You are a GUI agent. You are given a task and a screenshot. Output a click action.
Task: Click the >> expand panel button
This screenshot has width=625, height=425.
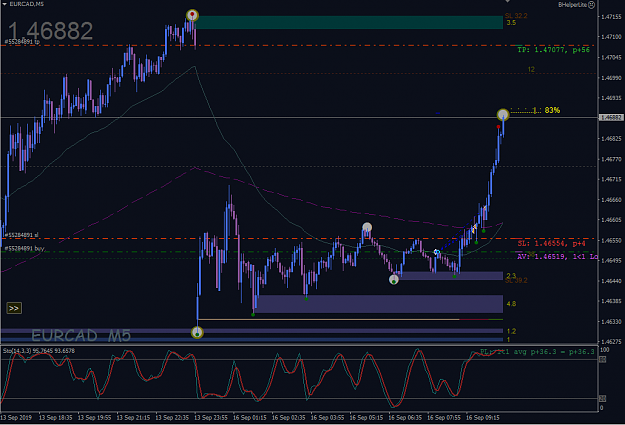tap(14, 308)
